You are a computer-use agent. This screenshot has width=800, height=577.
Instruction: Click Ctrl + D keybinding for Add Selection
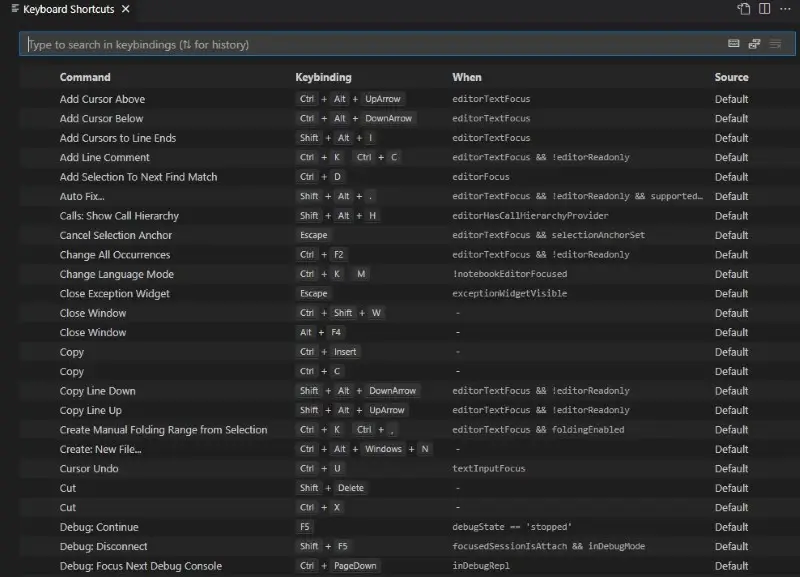[x=320, y=177]
